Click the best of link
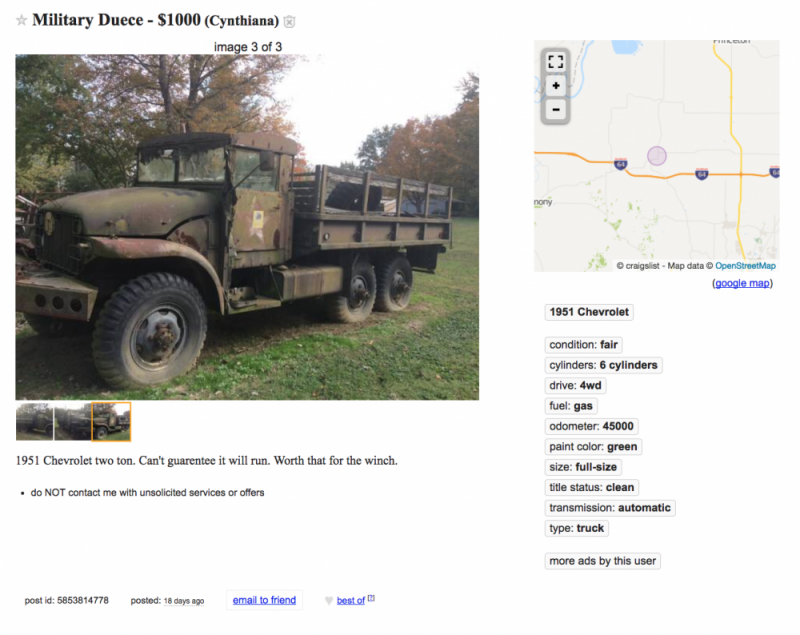 coord(351,601)
